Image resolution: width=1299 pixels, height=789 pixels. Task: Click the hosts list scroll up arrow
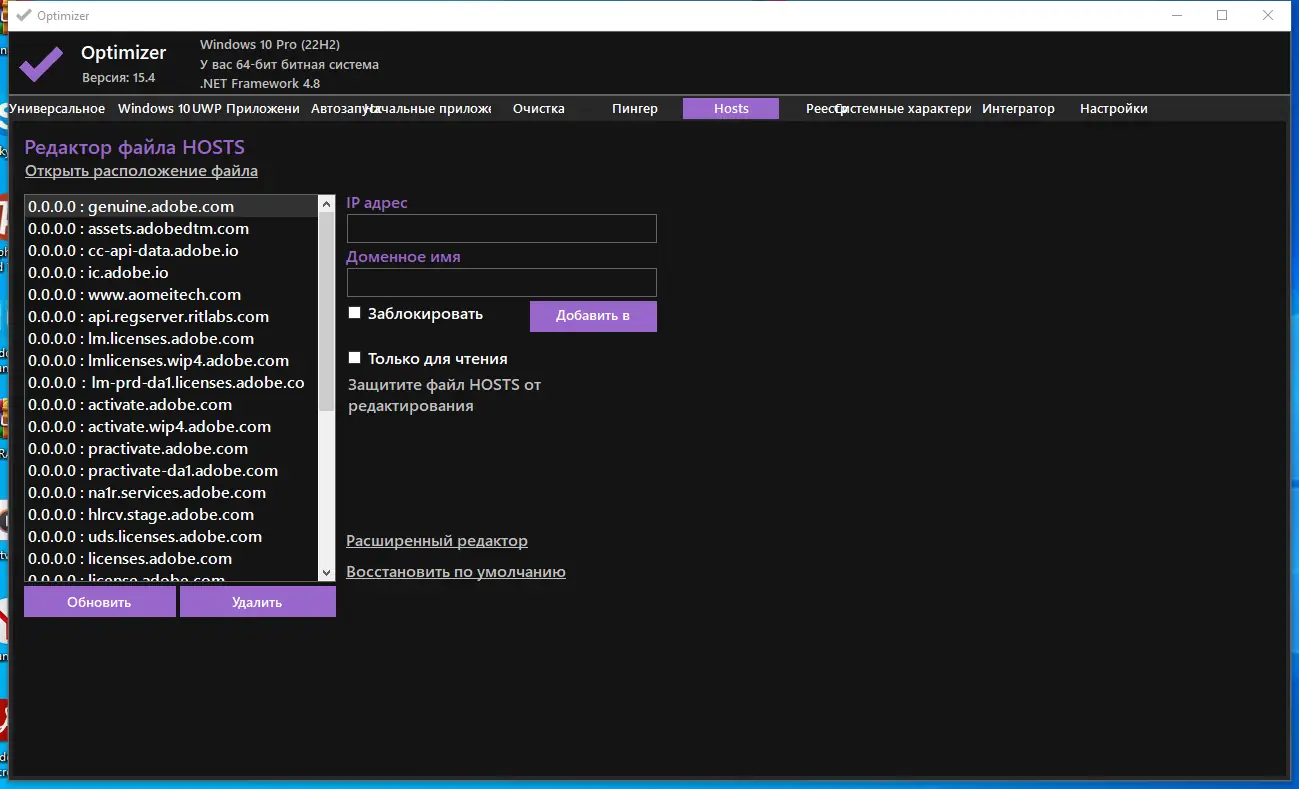tap(326, 204)
